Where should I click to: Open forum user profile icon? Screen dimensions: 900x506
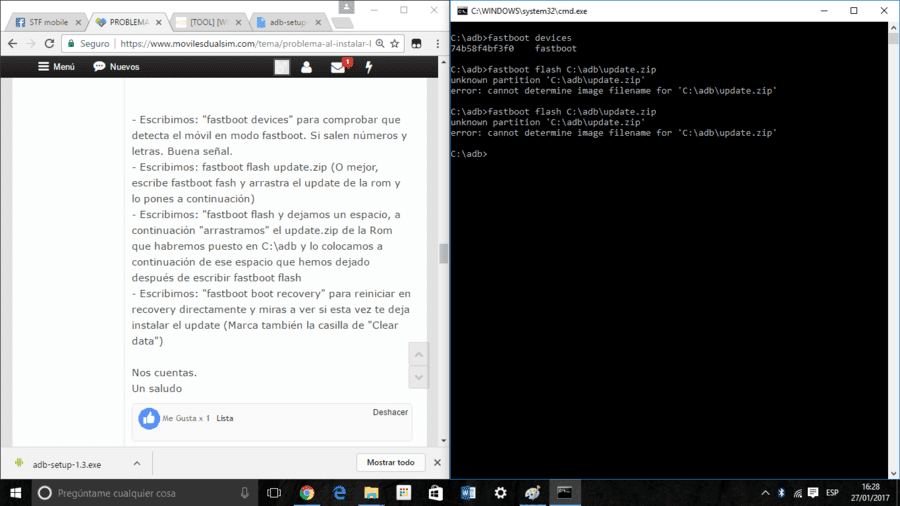coord(307,67)
